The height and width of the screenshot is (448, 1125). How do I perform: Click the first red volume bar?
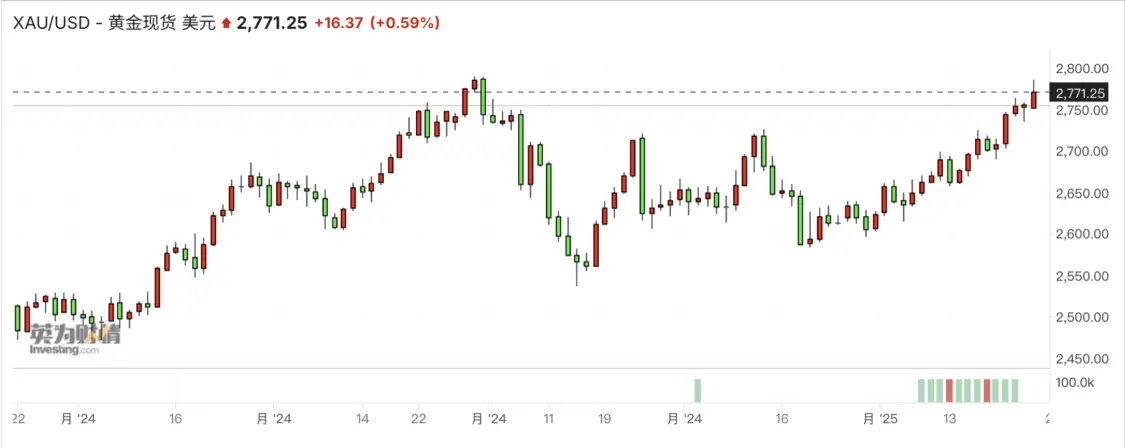(x=950, y=390)
